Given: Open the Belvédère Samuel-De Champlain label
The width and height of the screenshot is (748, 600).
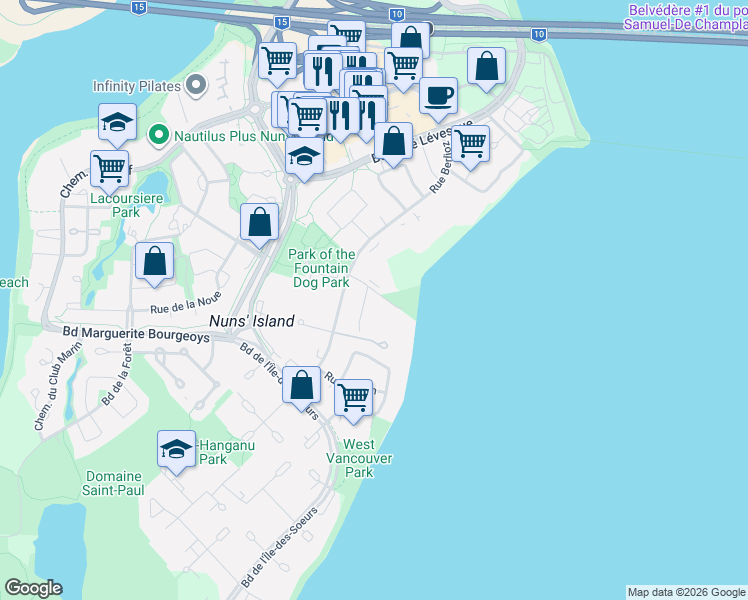Looking at the screenshot, I should coord(686,17).
